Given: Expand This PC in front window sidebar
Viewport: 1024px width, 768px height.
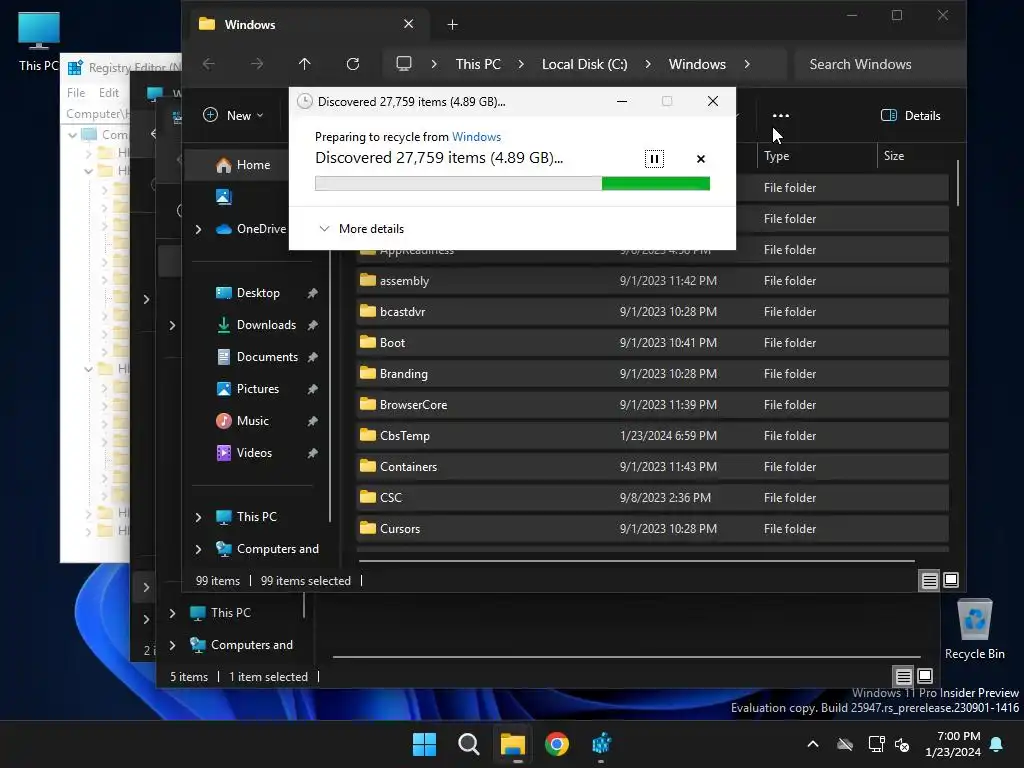Looking at the screenshot, I should point(199,517).
